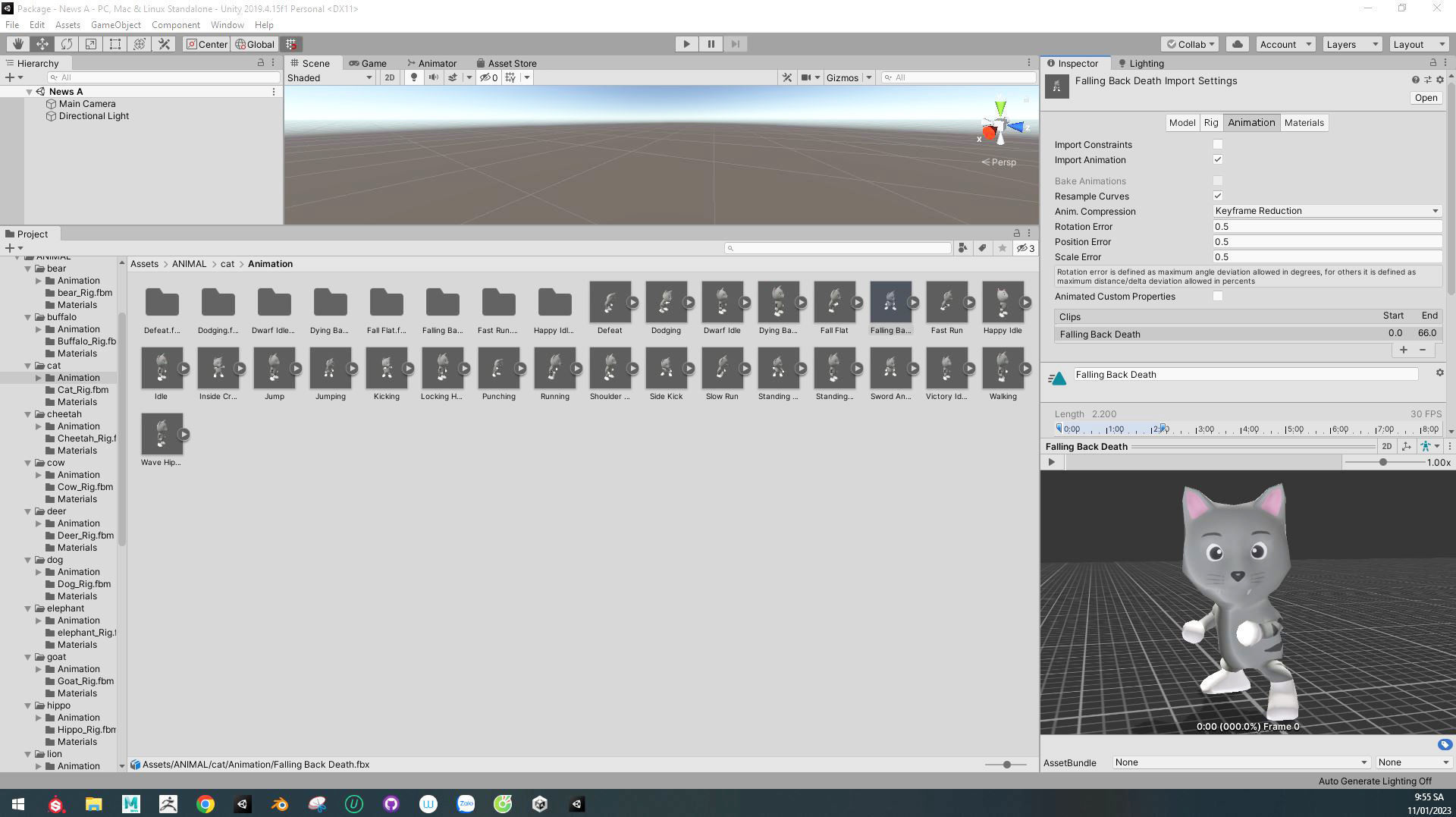Pause the game preview

pos(711,44)
